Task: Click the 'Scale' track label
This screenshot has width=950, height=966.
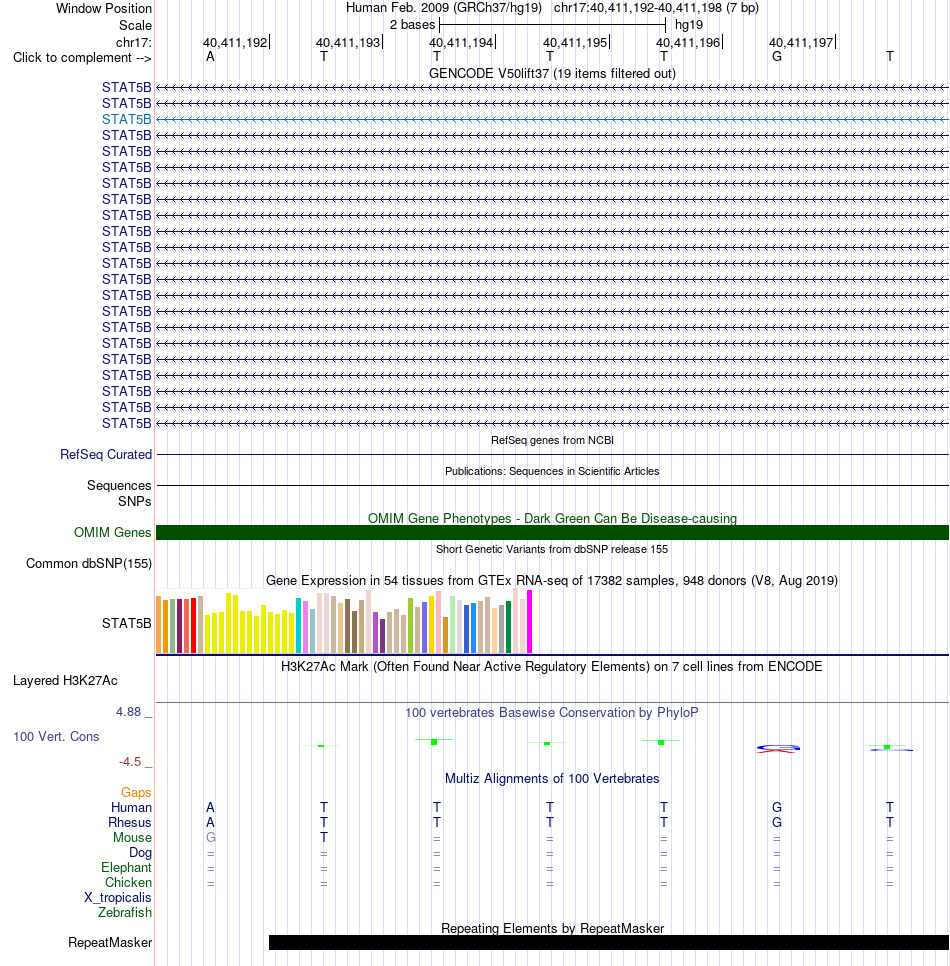Action: point(136,25)
